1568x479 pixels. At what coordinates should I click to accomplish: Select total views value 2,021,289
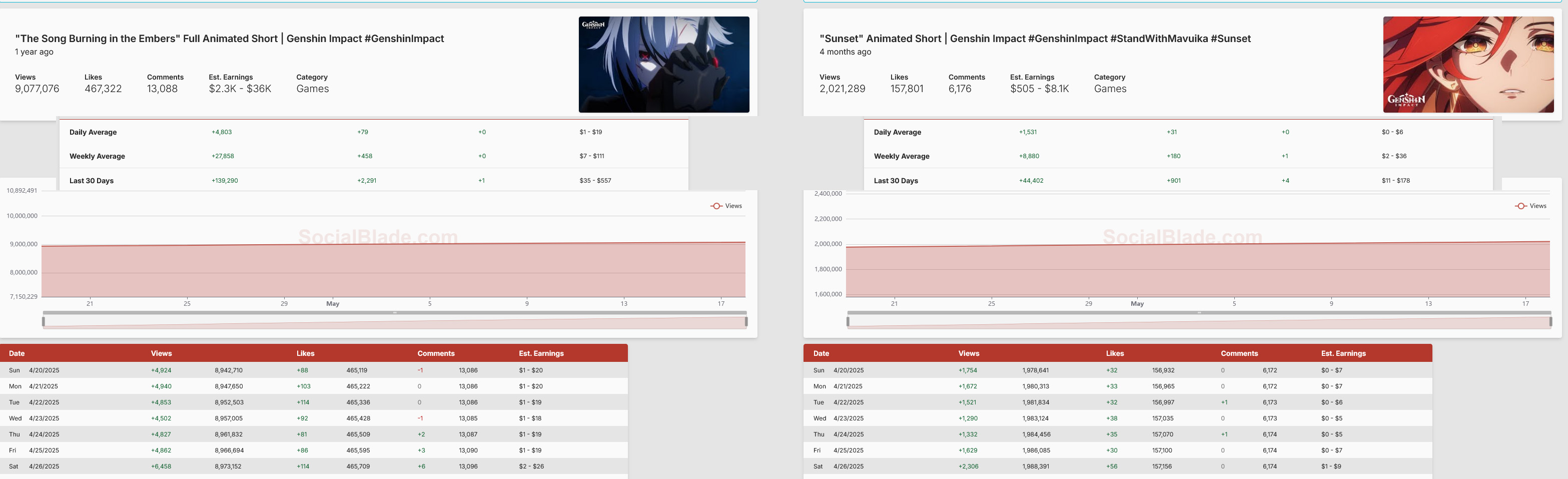coord(843,89)
